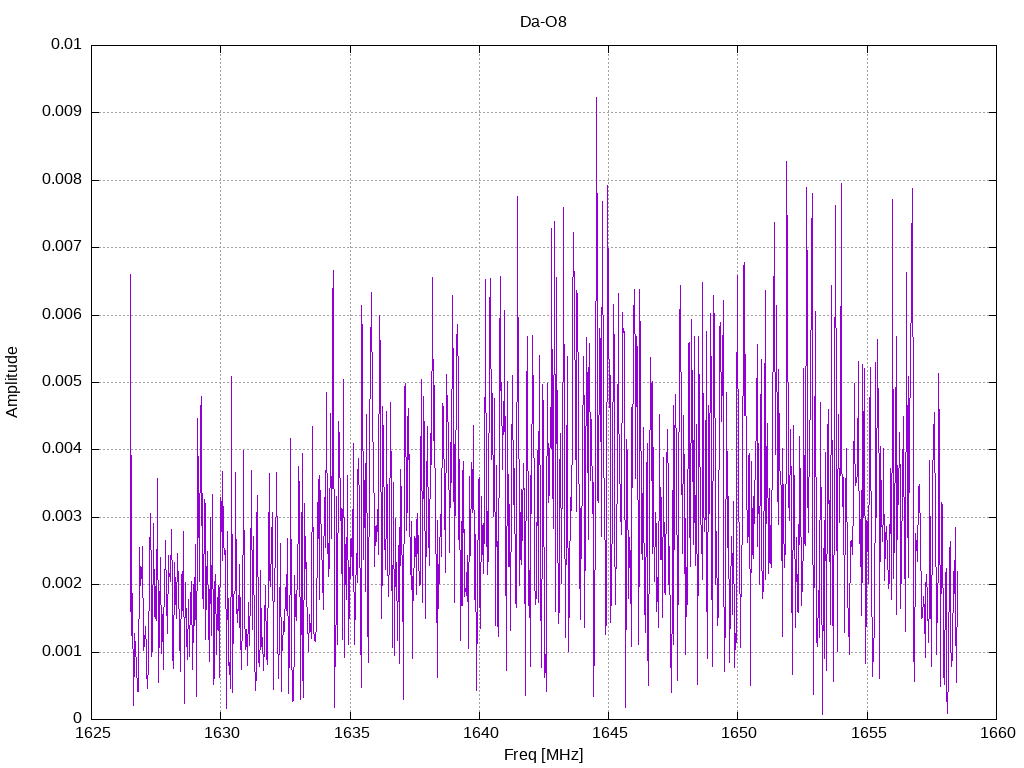
Task: Click the y-axis tick label 0.001
Action: coord(62,652)
